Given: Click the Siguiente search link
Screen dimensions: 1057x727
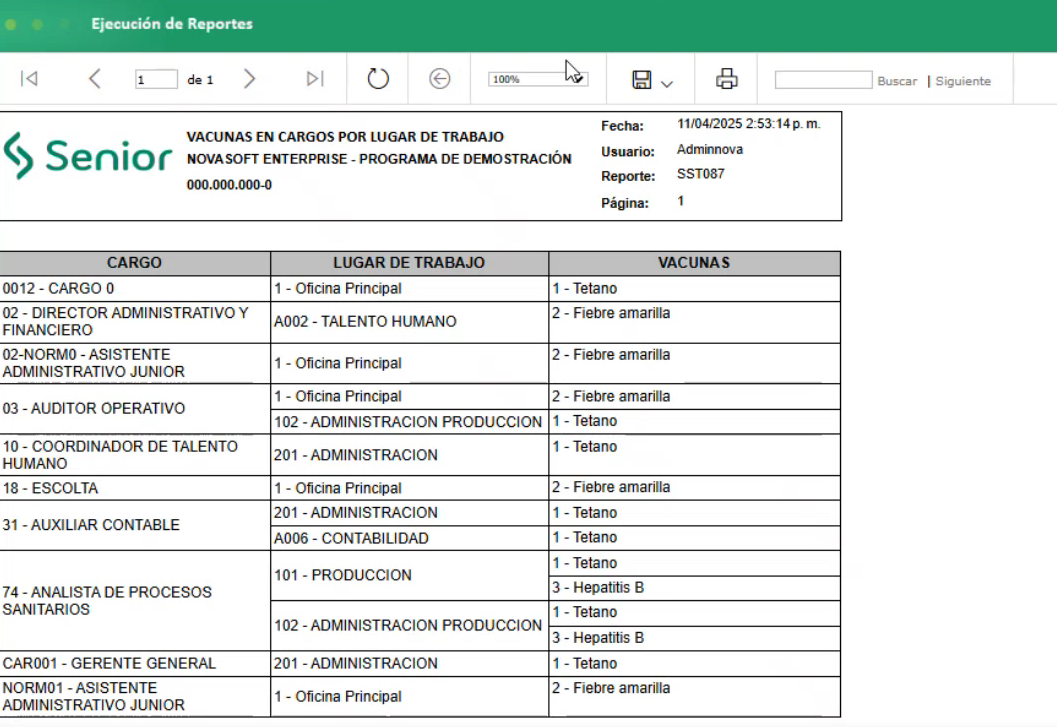Looking at the screenshot, I should tap(963, 81).
